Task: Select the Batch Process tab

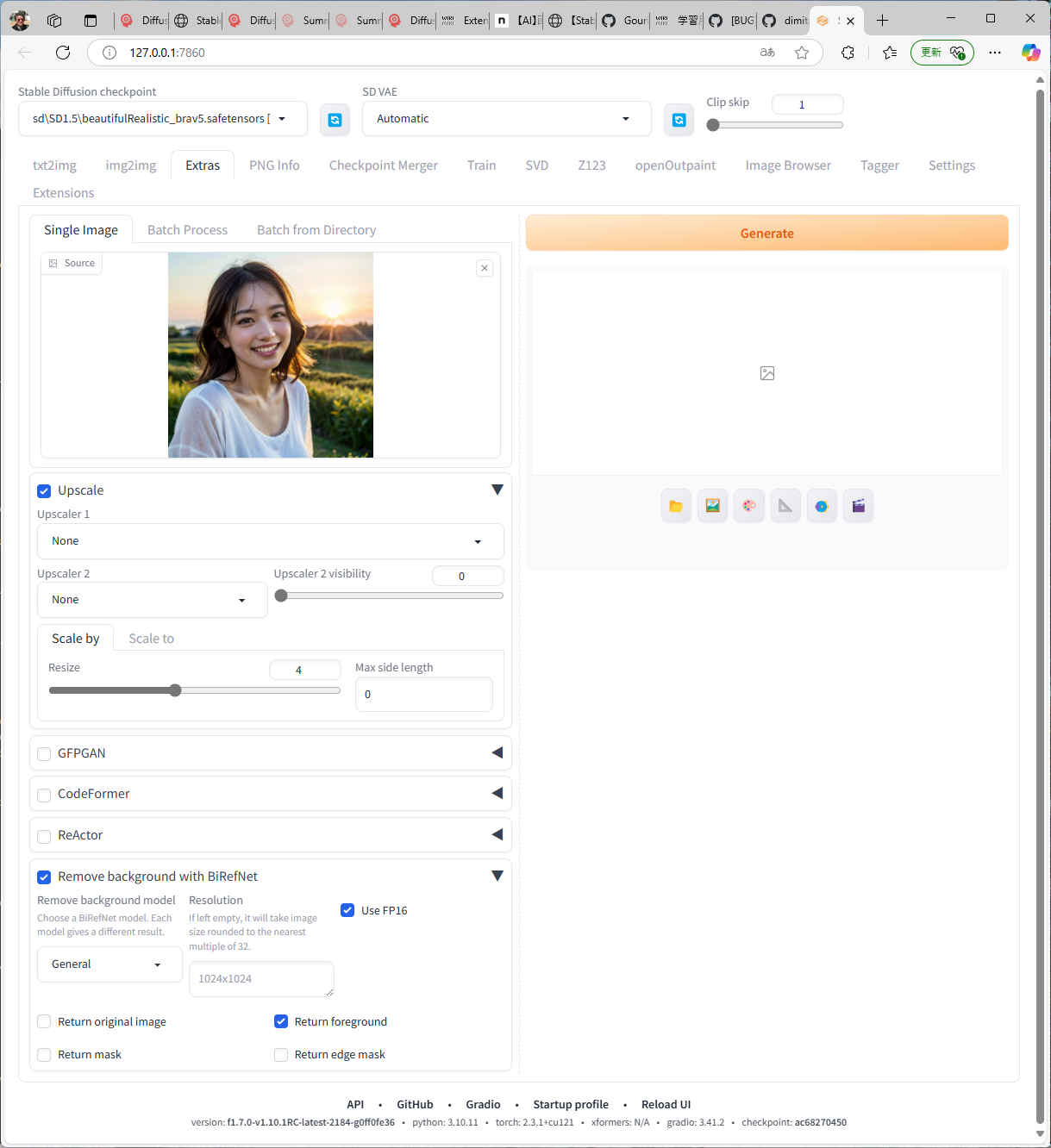Action: point(187,230)
